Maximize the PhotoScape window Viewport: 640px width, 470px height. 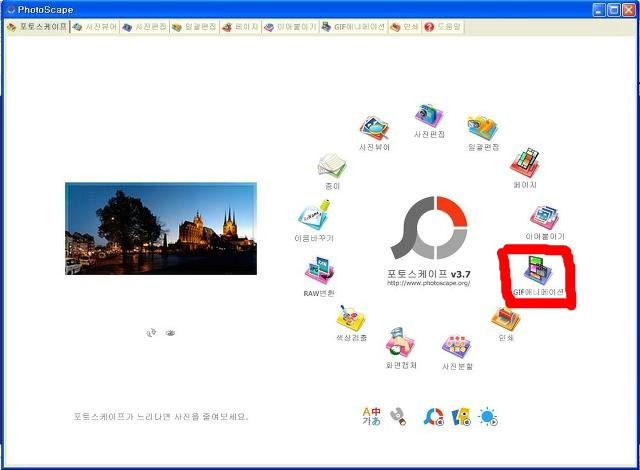tap(613, 10)
